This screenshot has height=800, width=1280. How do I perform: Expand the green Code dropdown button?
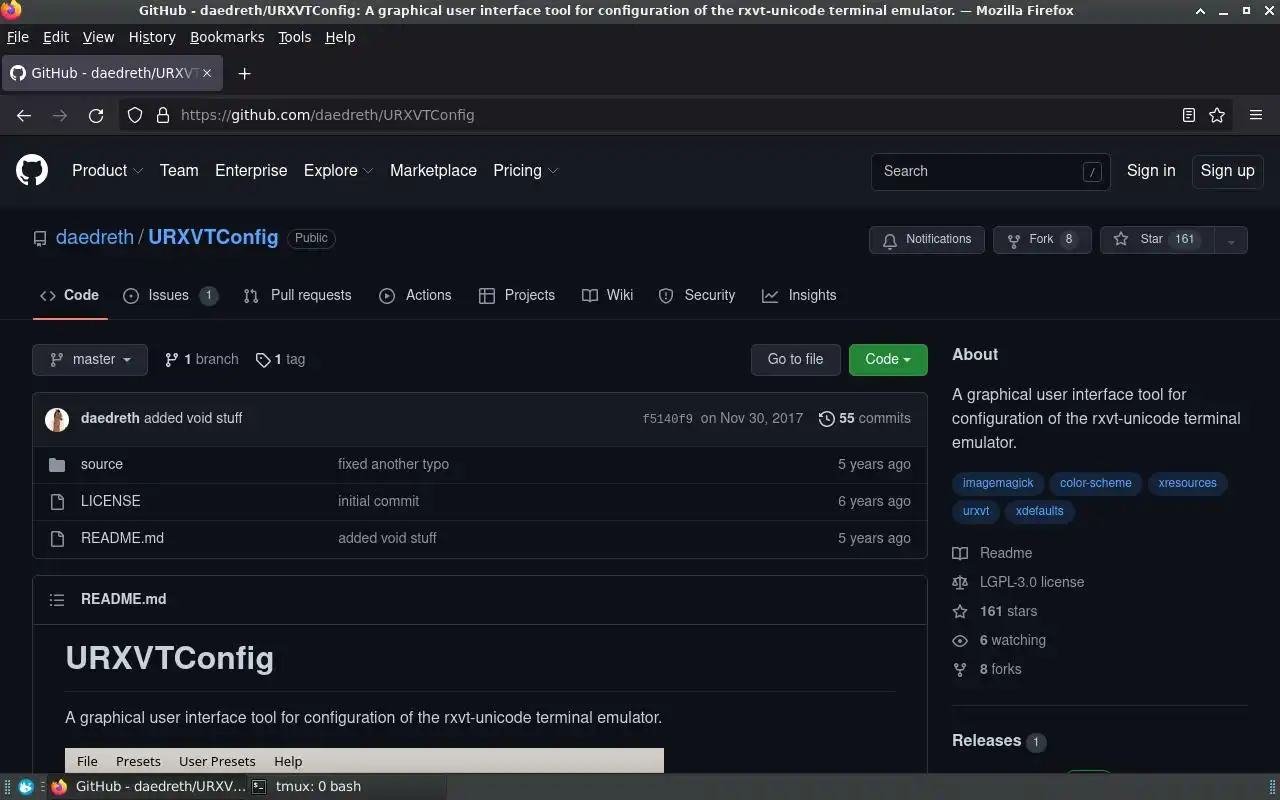888,360
